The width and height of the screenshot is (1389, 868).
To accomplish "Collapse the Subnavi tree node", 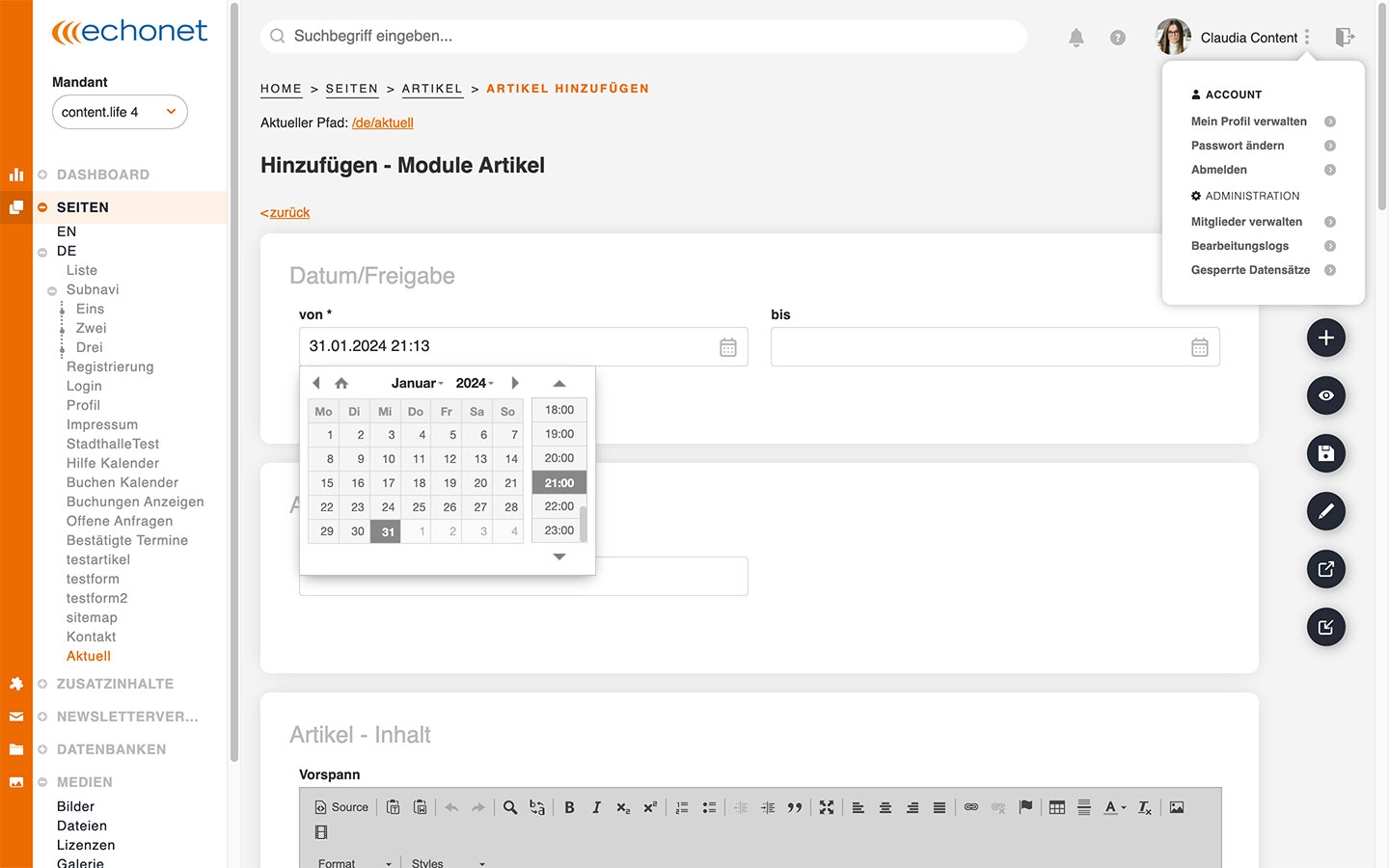I will (52, 290).
